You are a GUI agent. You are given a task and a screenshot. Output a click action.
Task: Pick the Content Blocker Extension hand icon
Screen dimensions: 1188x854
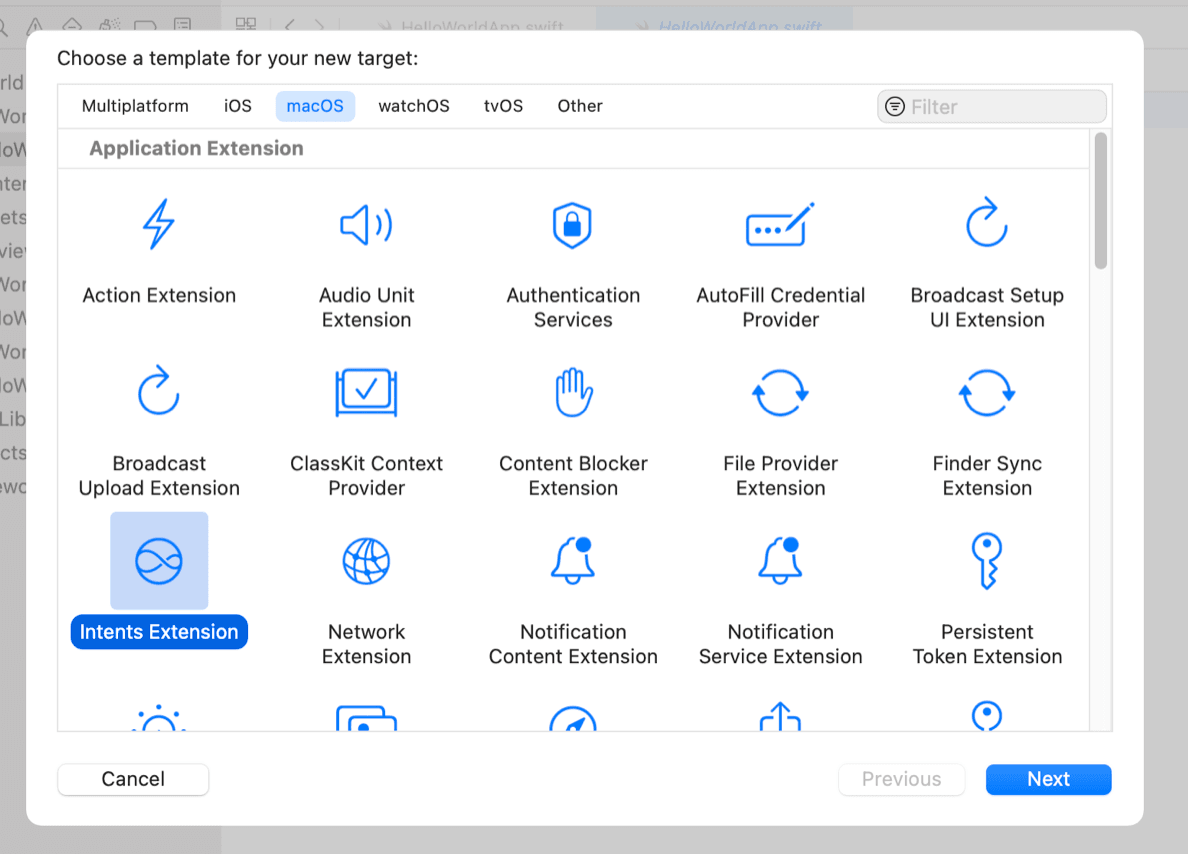[573, 392]
